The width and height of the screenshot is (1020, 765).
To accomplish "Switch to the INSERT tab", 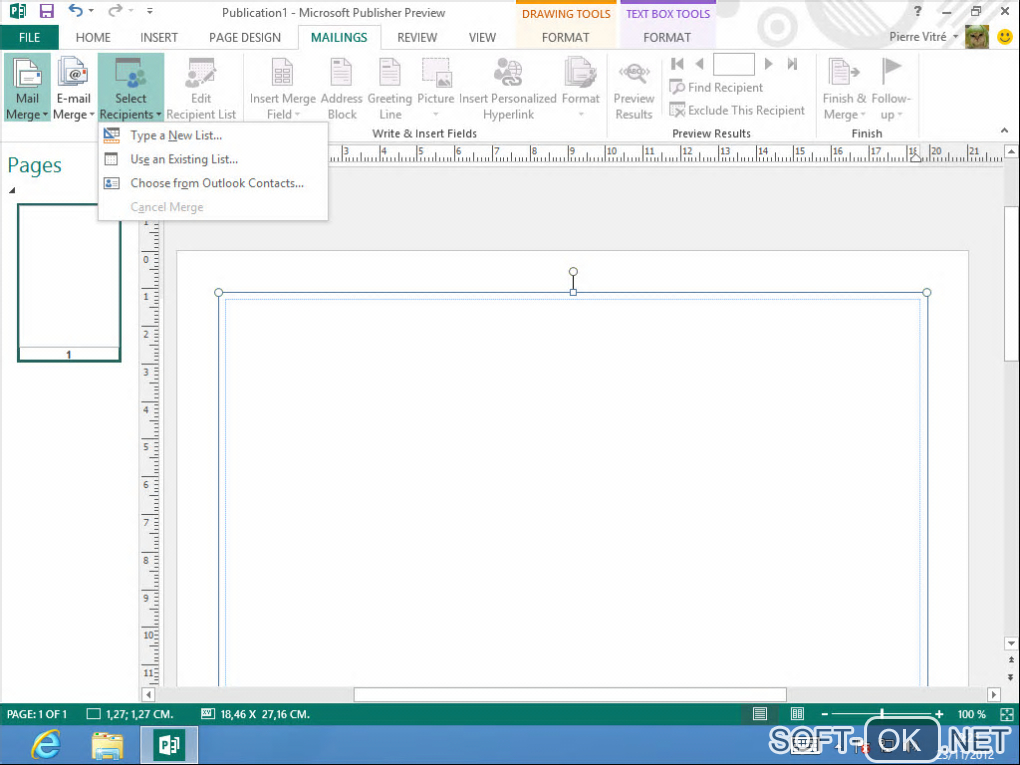I will pos(159,38).
